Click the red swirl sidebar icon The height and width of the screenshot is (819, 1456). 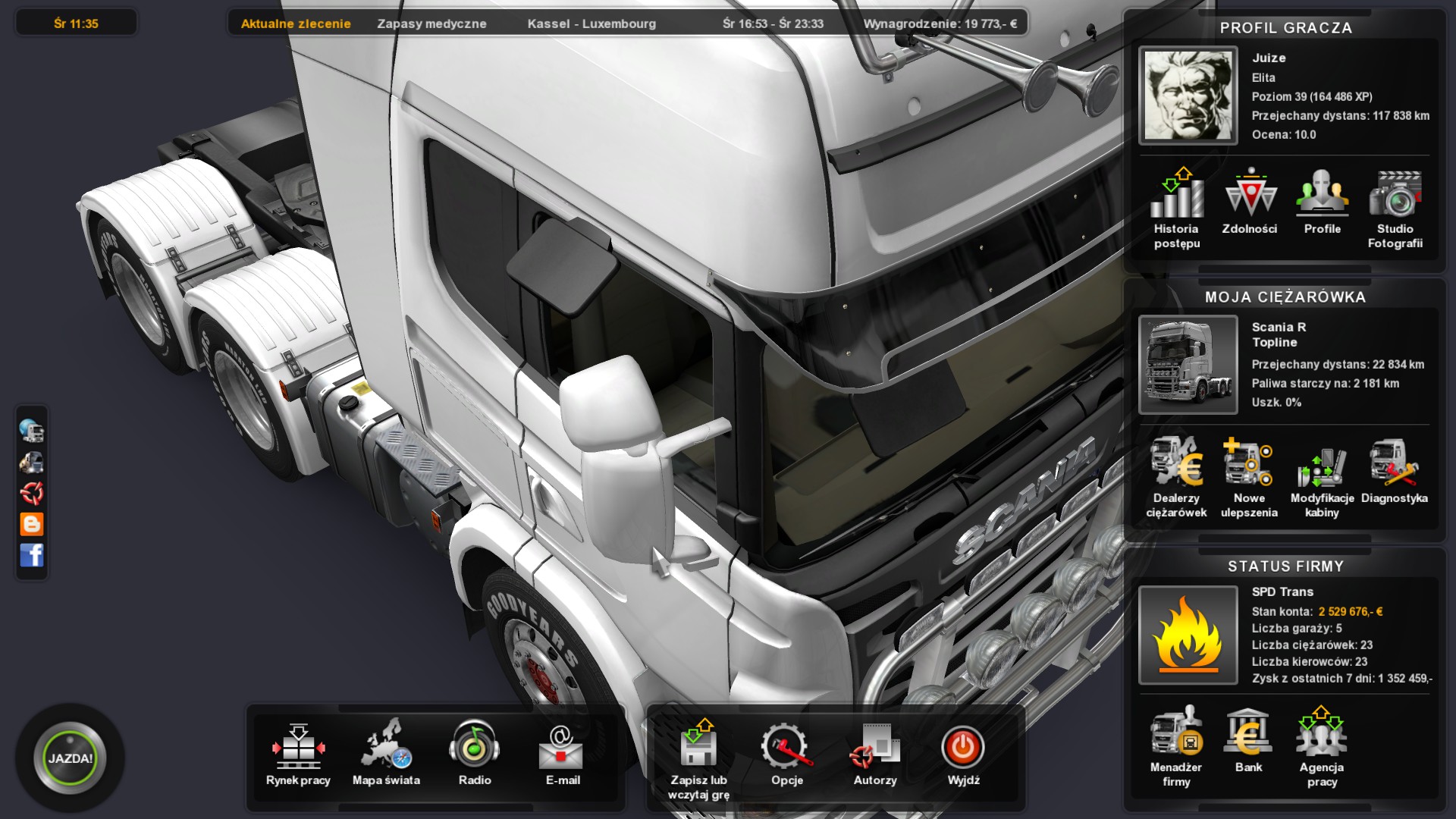(32, 493)
